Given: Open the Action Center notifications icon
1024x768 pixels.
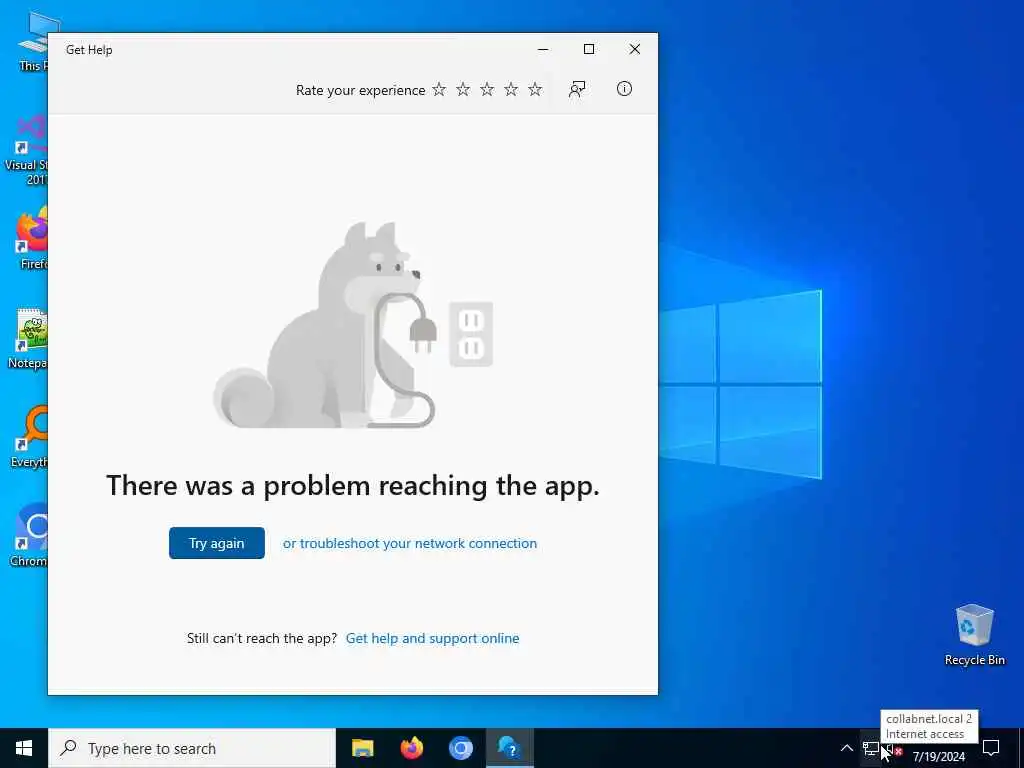Looking at the screenshot, I should pos(991,748).
